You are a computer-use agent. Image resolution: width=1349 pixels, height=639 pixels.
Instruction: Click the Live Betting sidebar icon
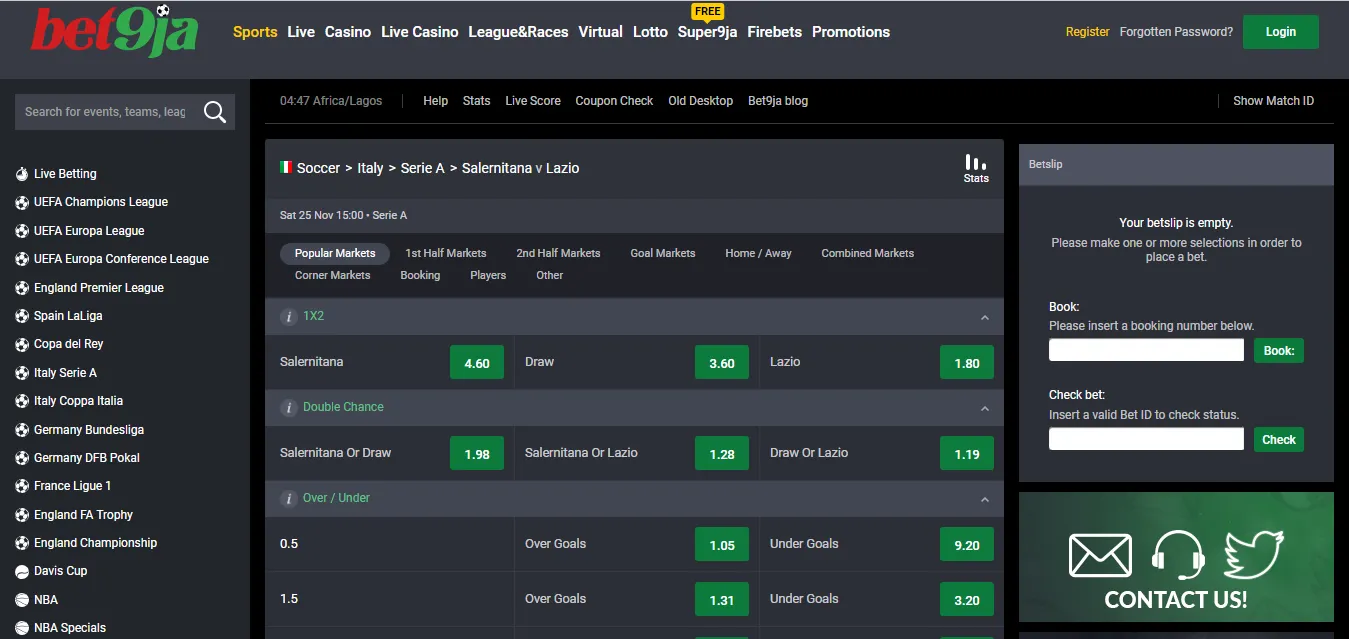coord(21,173)
